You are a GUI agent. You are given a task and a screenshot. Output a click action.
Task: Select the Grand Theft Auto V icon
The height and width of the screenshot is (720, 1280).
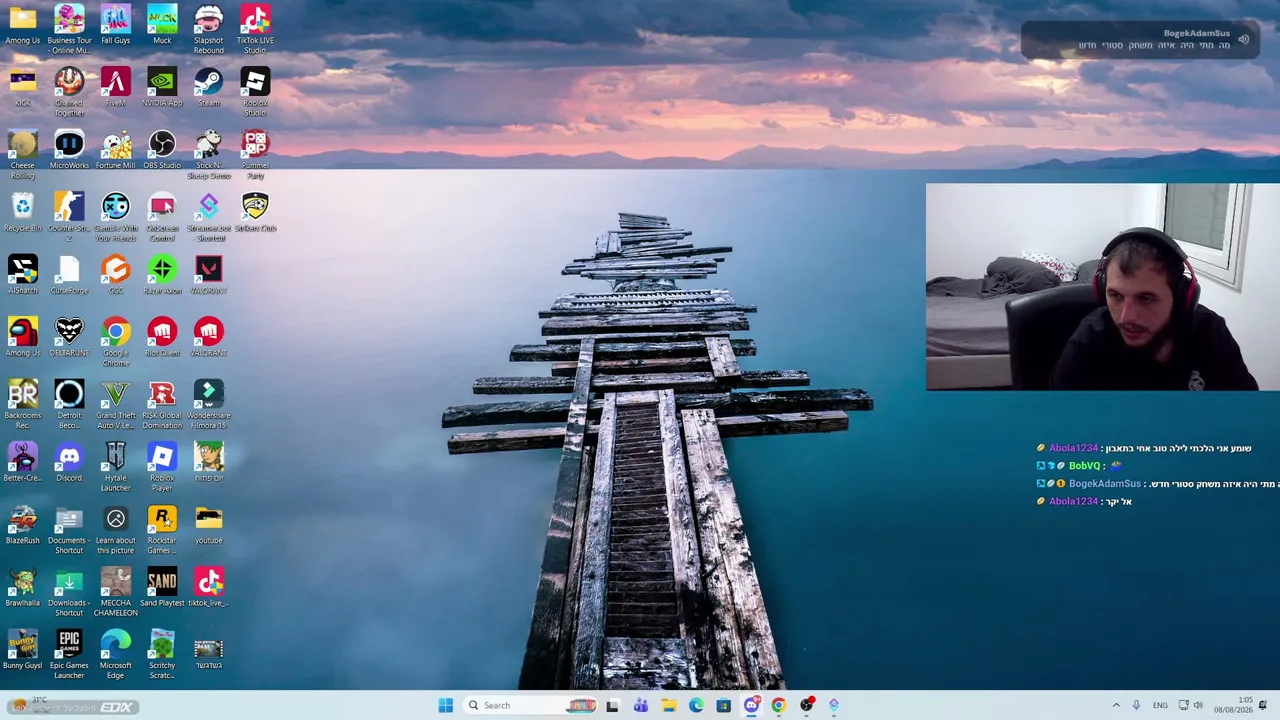pyautogui.click(x=115, y=405)
